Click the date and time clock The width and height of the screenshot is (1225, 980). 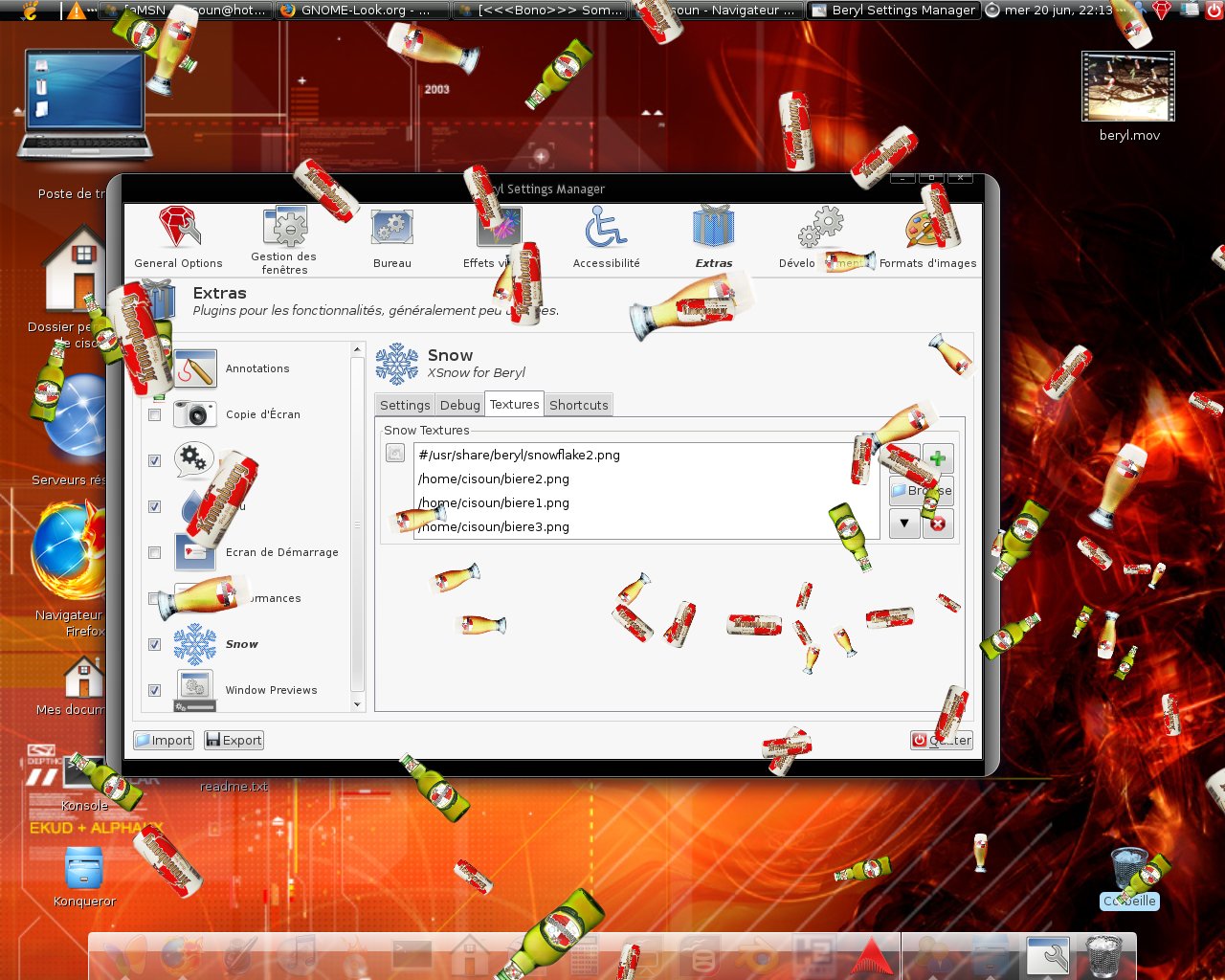tap(1058, 11)
